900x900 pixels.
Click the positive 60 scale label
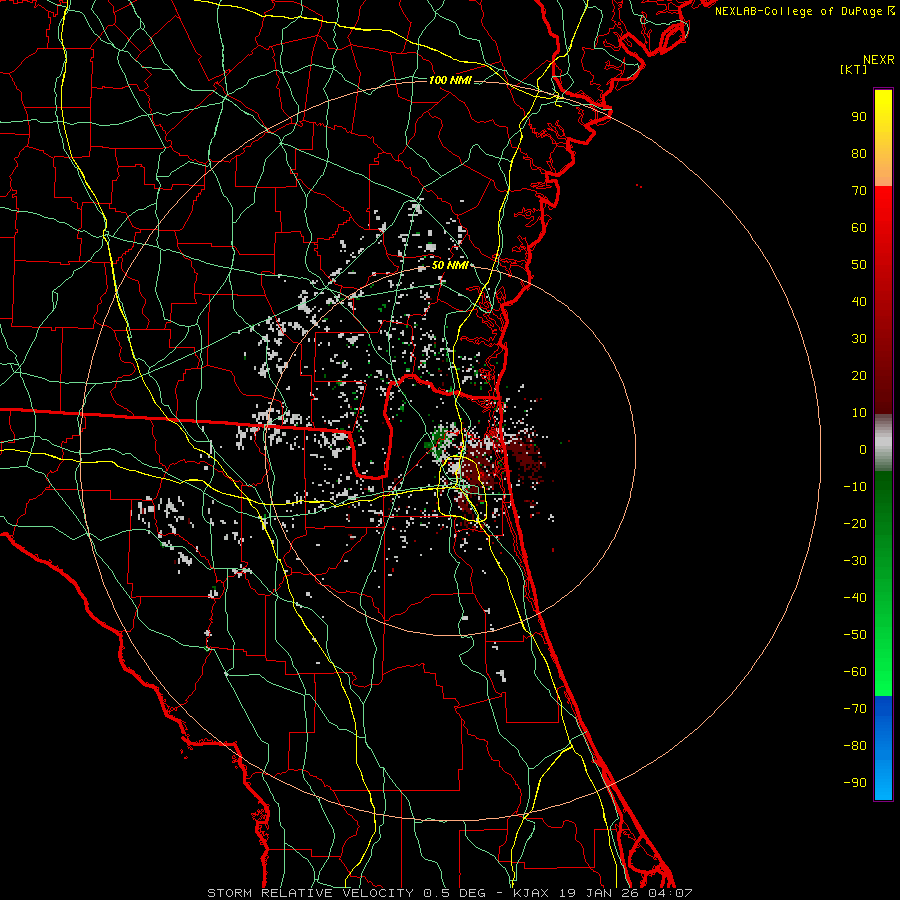[x=859, y=227]
